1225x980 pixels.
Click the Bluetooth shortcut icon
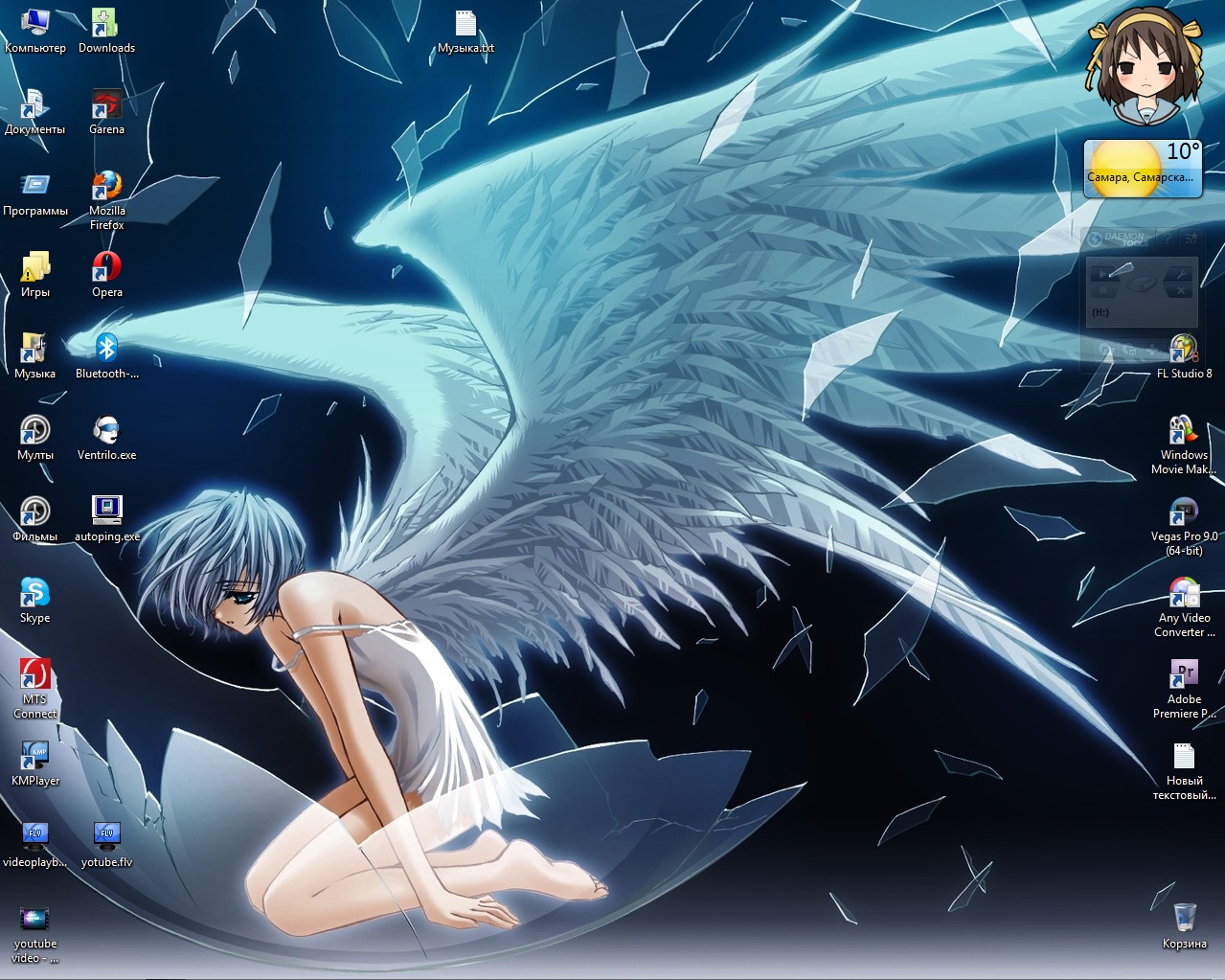pos(106,350)
